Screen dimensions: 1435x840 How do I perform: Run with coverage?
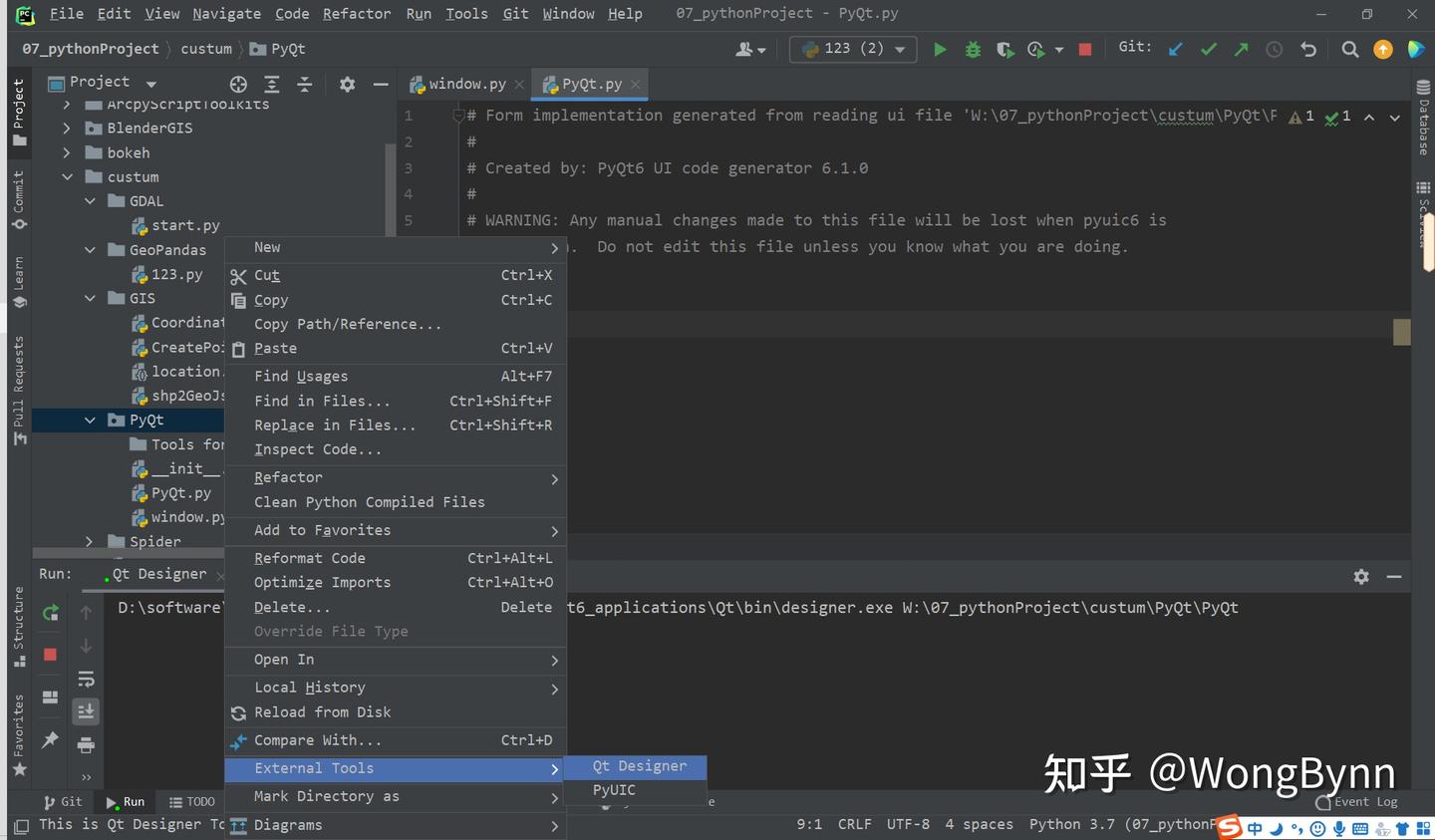pos(1004,49)
